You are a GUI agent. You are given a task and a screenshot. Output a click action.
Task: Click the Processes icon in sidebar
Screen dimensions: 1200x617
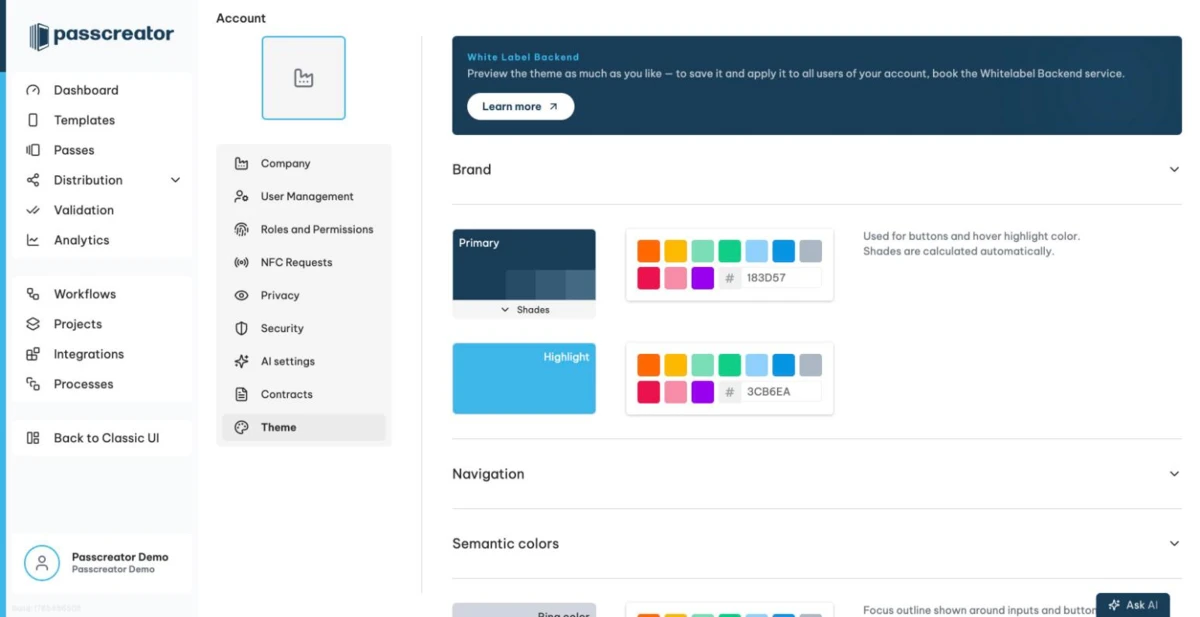point(33,384)
